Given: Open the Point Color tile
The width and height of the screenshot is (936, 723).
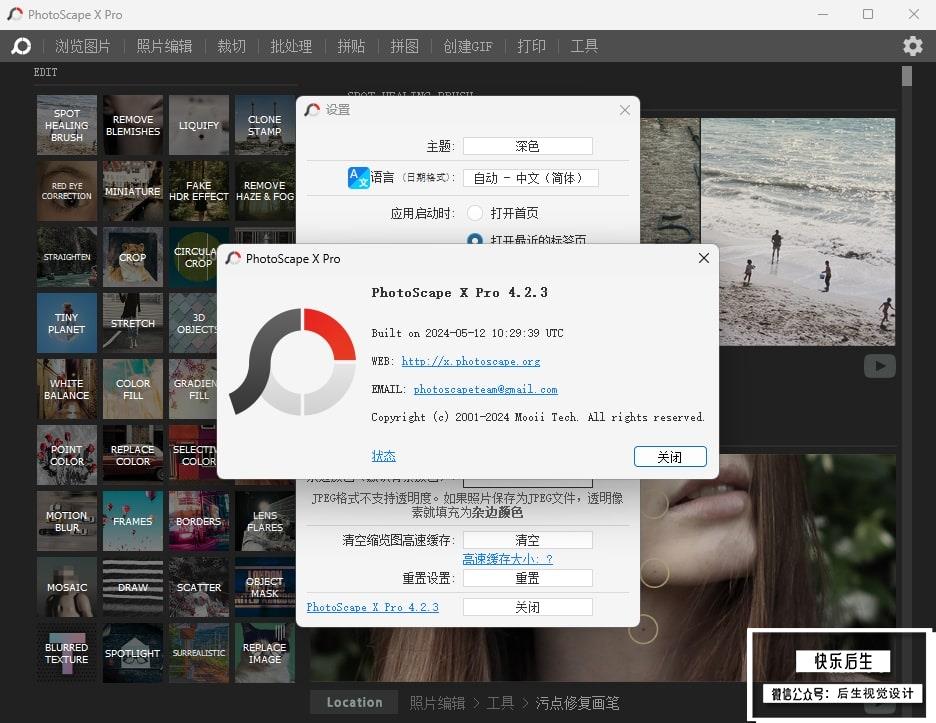Looking at the screenshot, I should click(x=66, y=455).
